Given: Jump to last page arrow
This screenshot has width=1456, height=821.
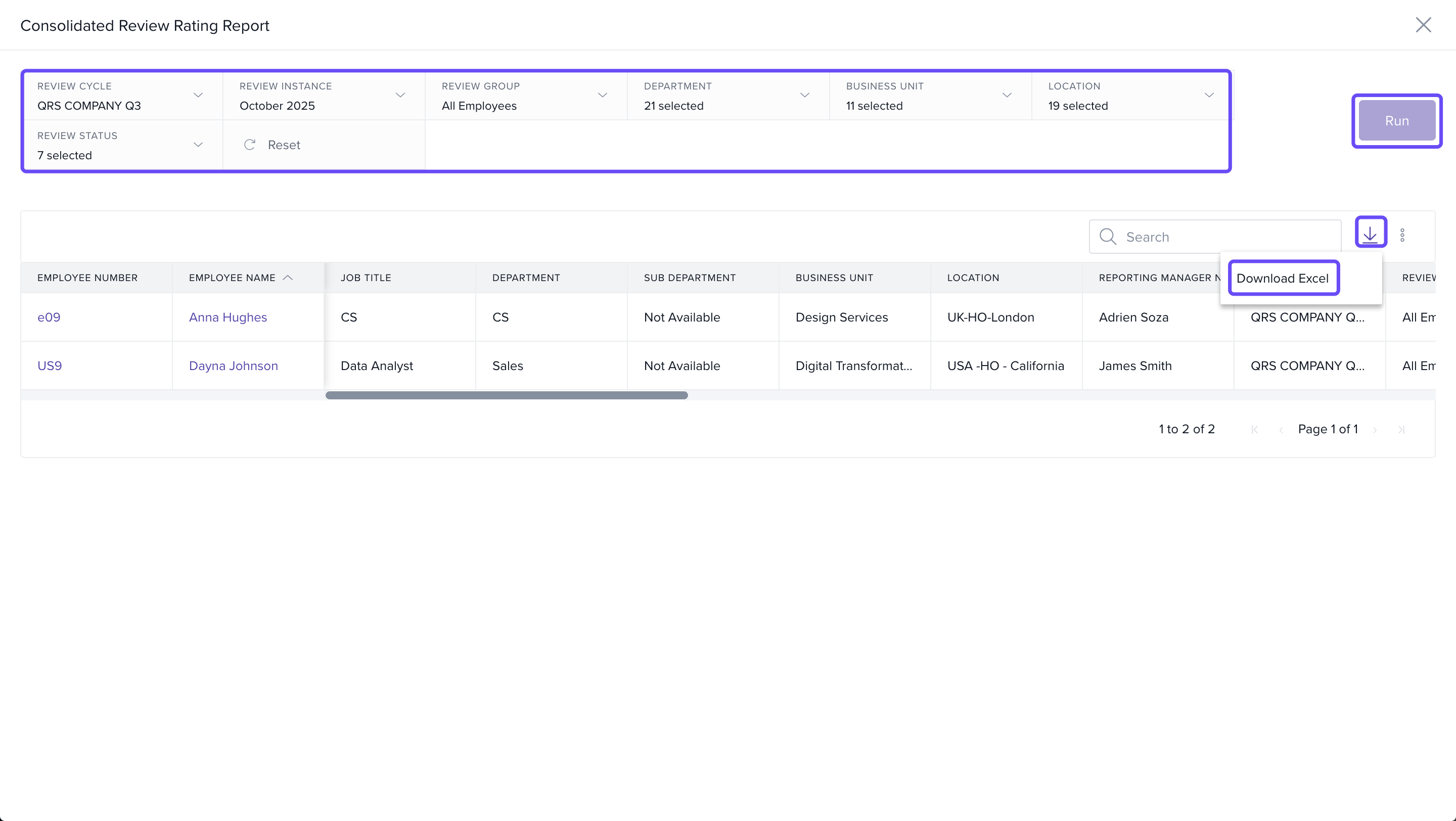Looking at the screenshot, I should (1401, 429).
